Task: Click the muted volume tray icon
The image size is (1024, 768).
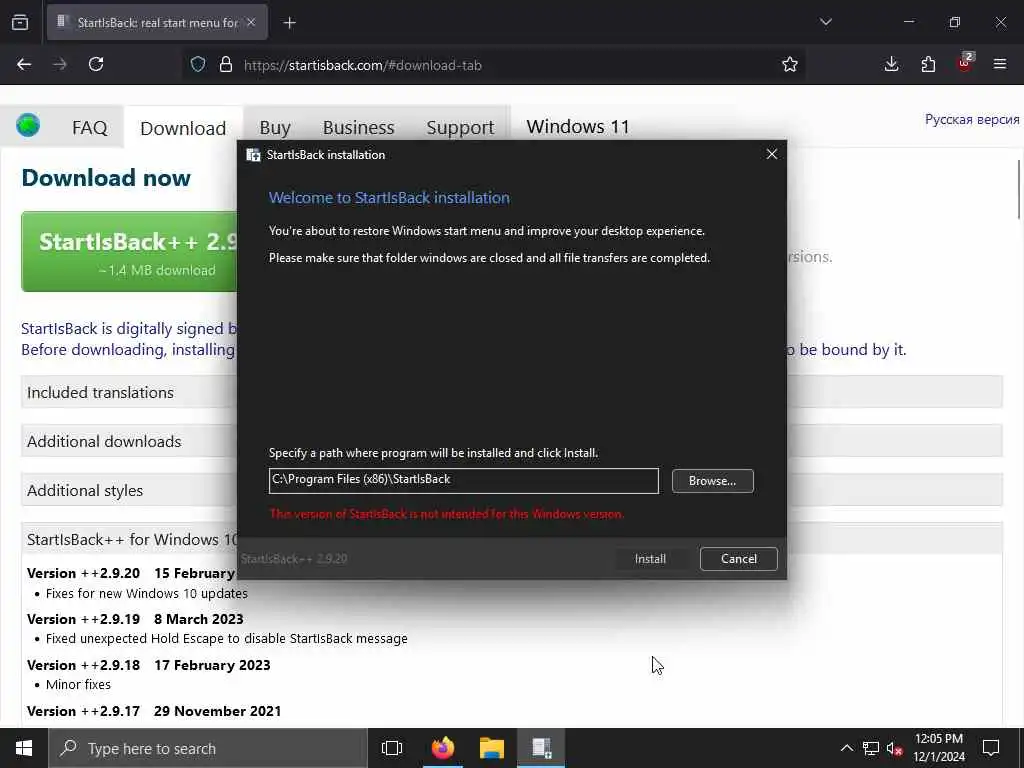Action: pos(895,749)
